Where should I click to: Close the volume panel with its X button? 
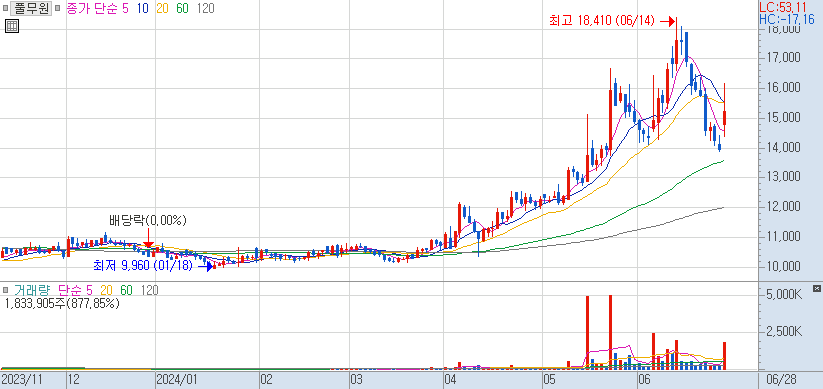pyautogui.click(x=816, y=288)
